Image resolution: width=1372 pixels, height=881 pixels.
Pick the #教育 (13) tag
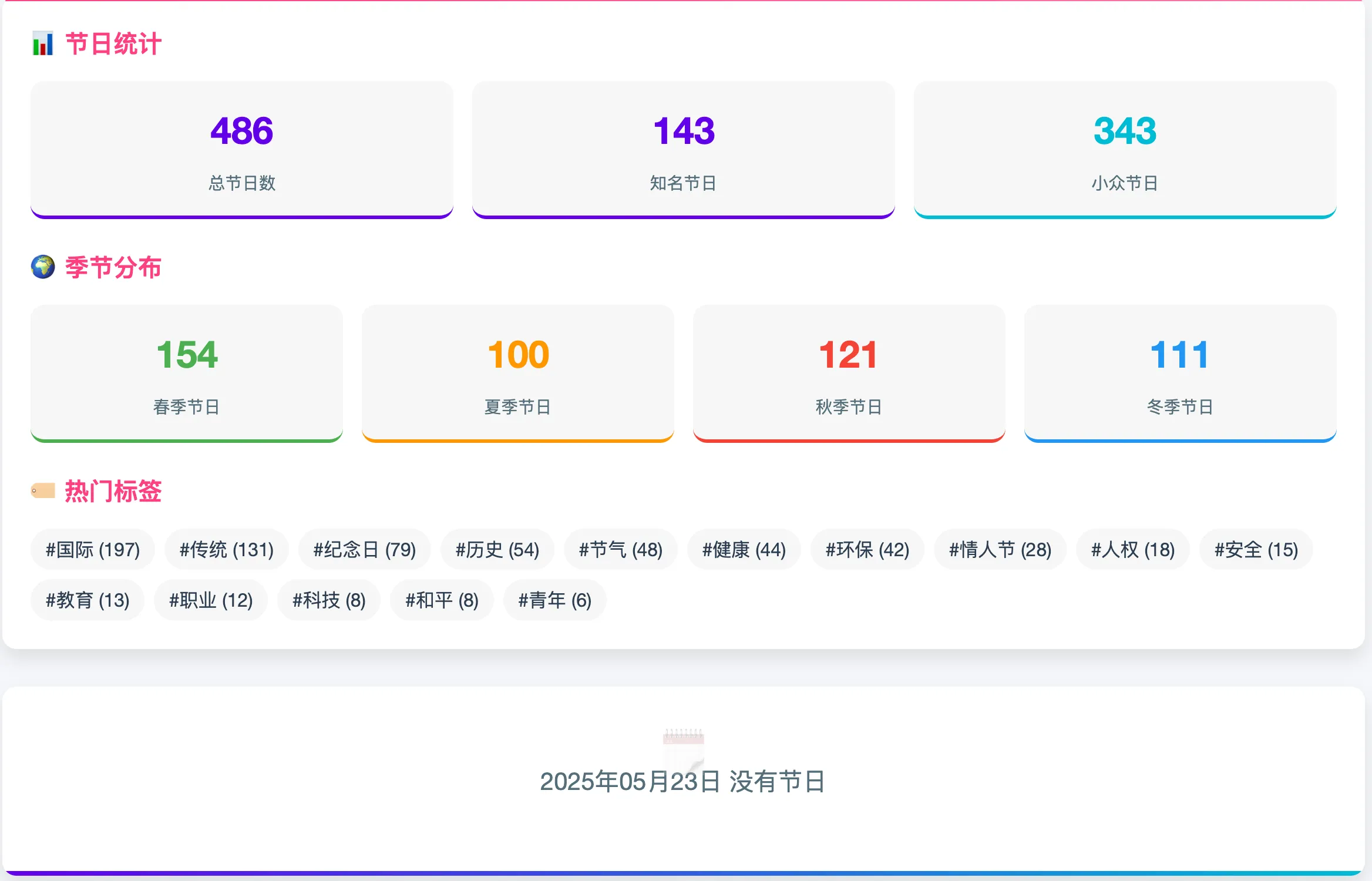point(88,600)
